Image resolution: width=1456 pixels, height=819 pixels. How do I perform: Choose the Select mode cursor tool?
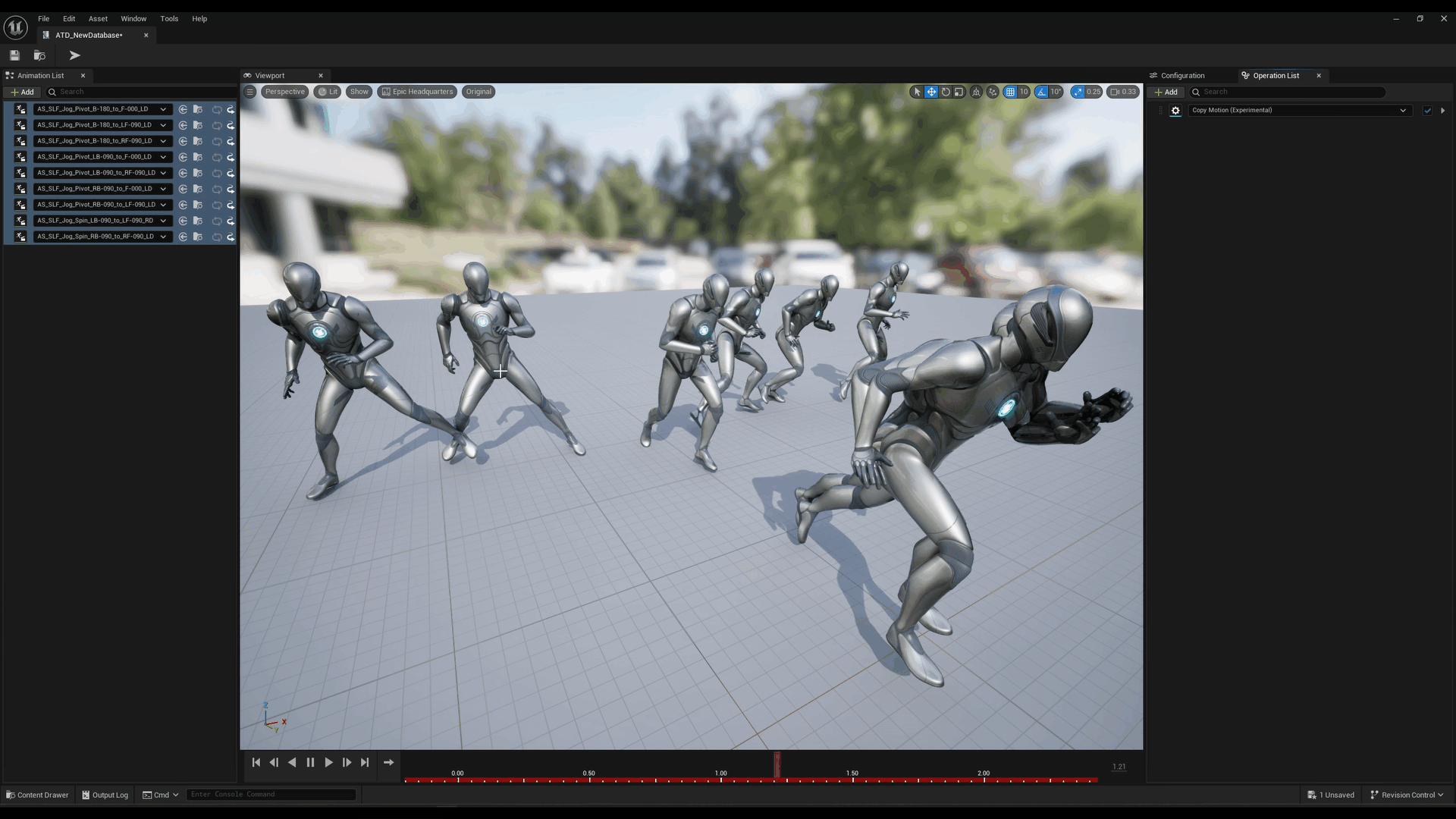917,92
